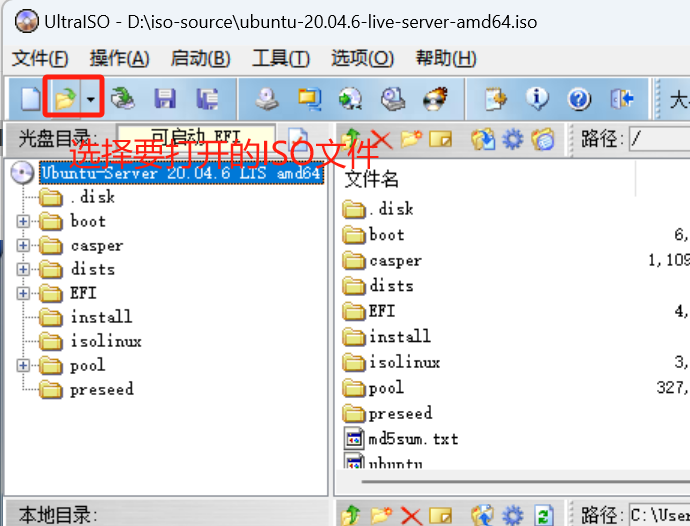Expand the dists folder in the tree
Image resolution: width=690 pixels, height=526 pixels.
23,269
